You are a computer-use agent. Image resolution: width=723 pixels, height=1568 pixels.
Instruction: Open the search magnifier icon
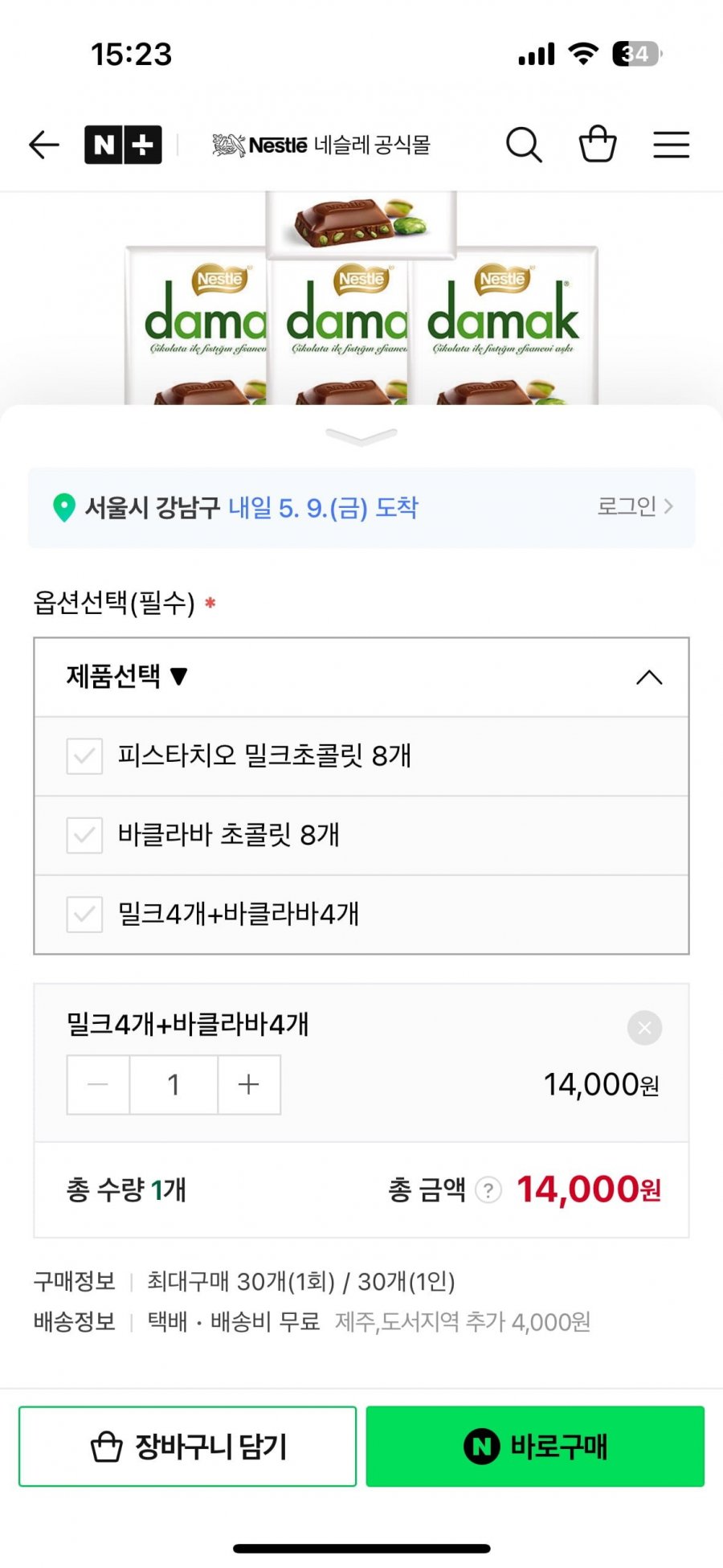point(524,145)
